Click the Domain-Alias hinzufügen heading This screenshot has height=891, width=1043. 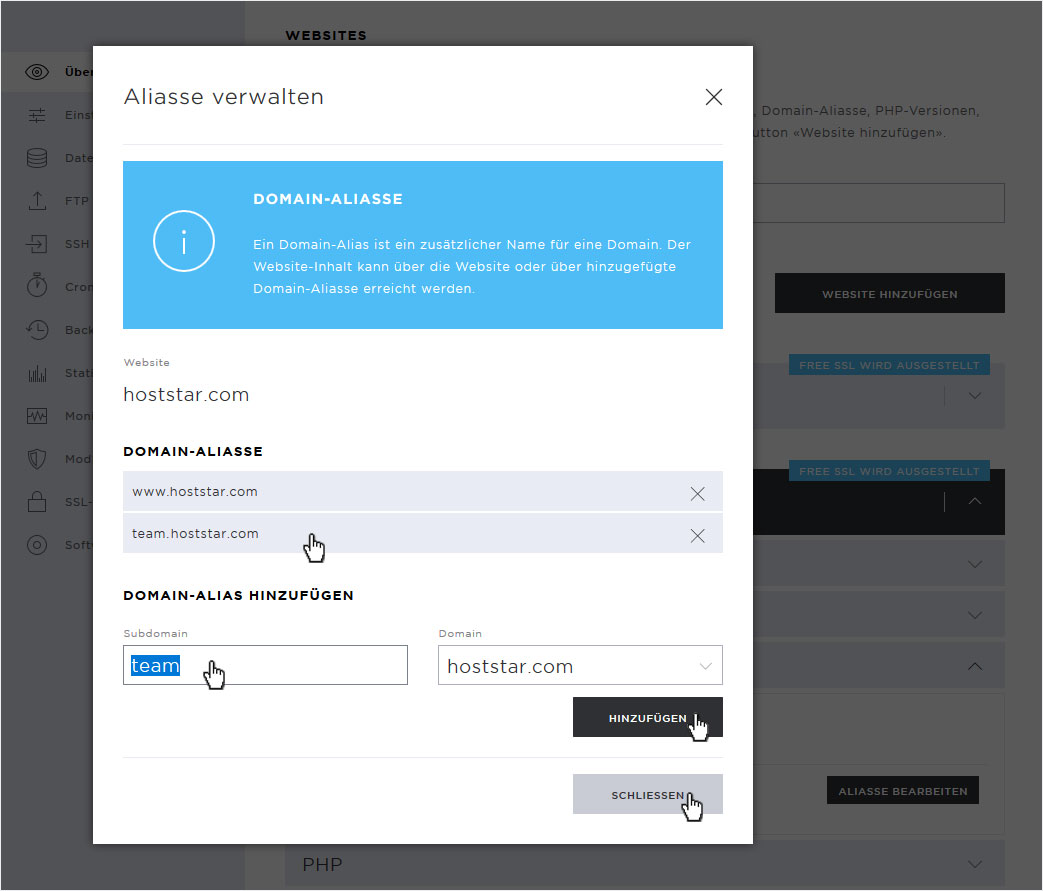tap(238, 596)
